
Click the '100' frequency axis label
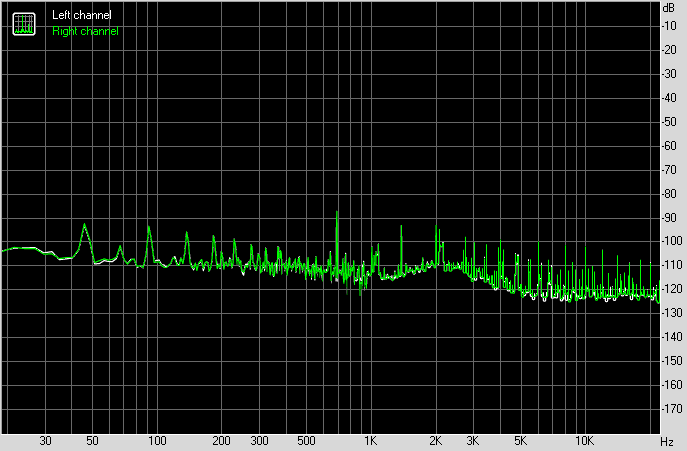click(x=157, y=441)
